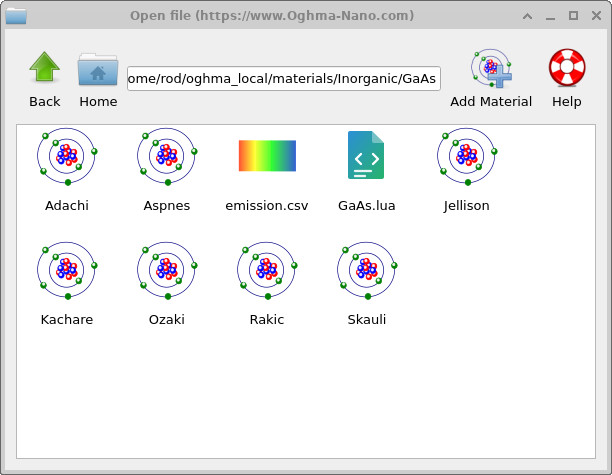
Task: Click the folder icon in the title bar
Action: tap(16, 16)
